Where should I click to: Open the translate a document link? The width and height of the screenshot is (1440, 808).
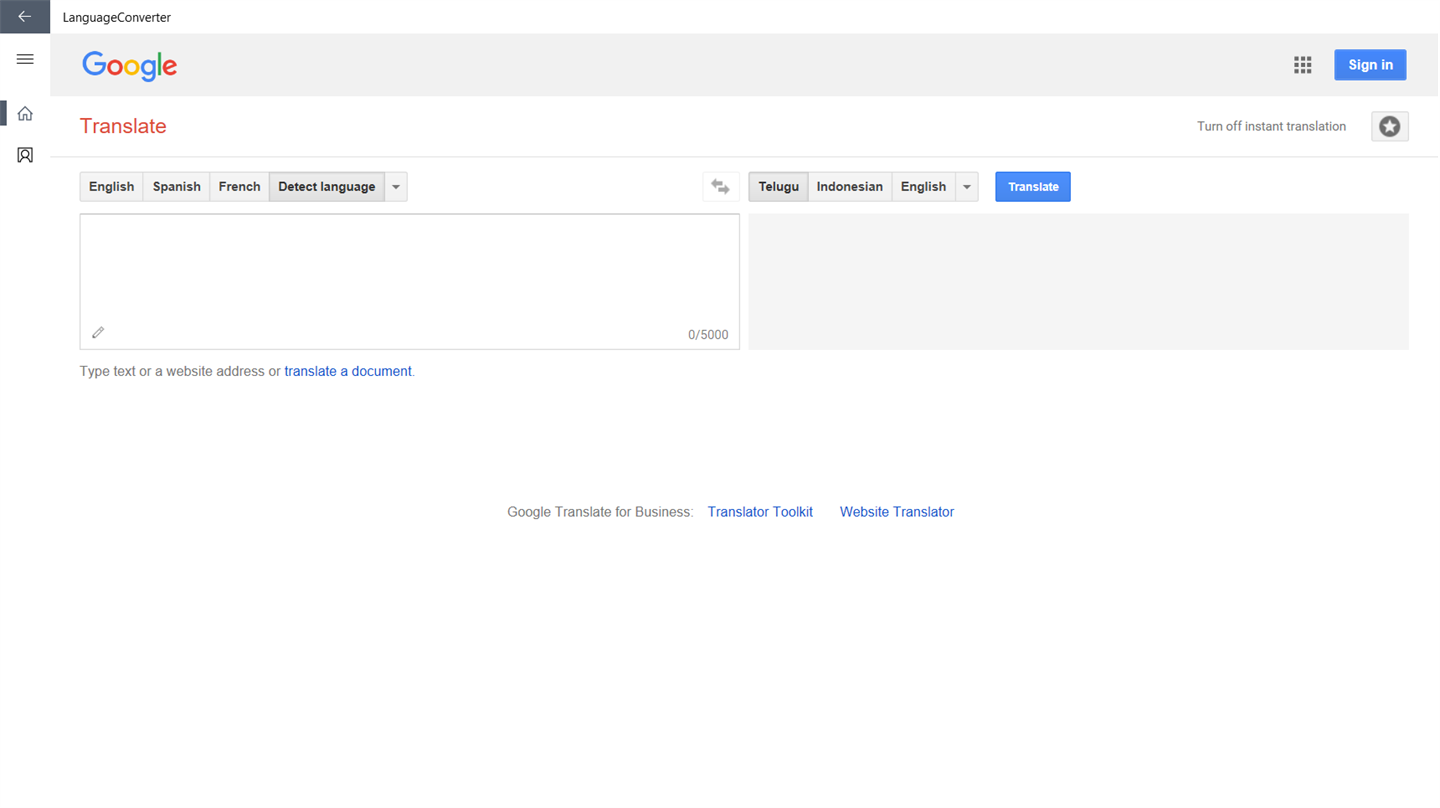click(348, 371)
